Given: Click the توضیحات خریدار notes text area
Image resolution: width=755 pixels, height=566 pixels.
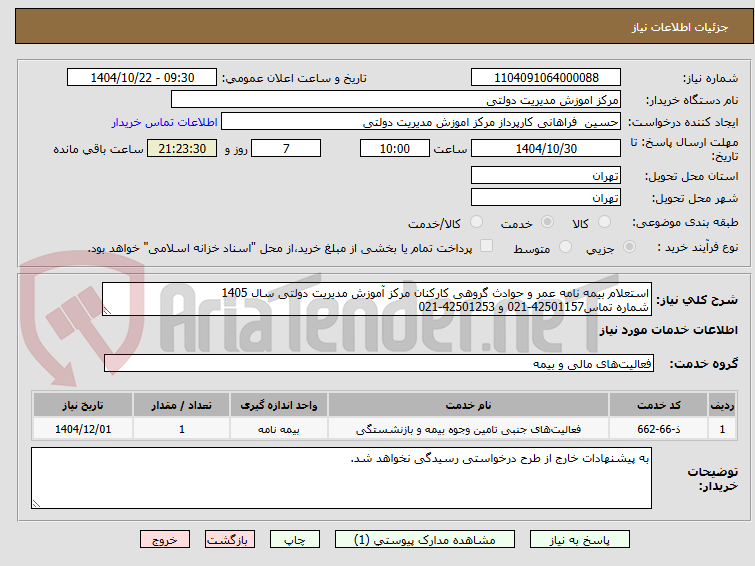Looking at the screenshot, I should click(341, 478).
